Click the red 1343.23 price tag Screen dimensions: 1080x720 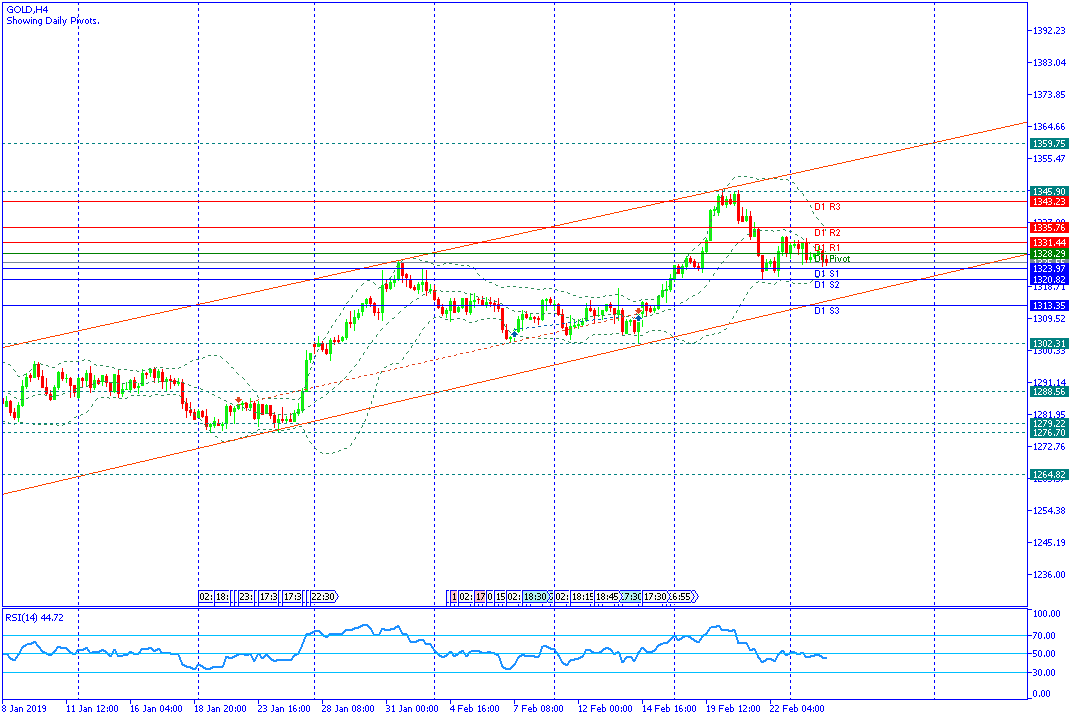coord(1049,202)
